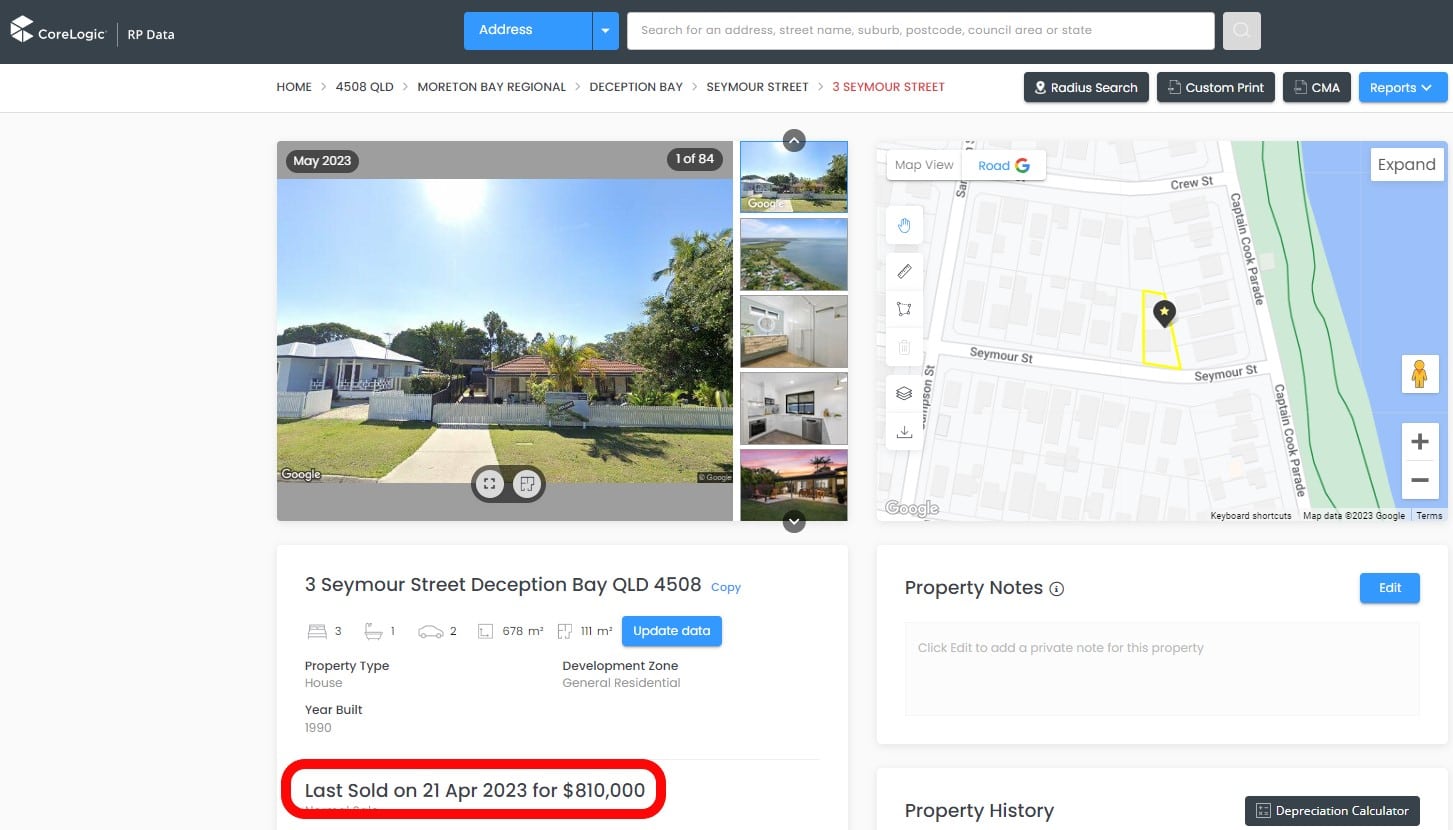The image size is (1453, 830).
Task: Click the map download icon
Action: 904,432
